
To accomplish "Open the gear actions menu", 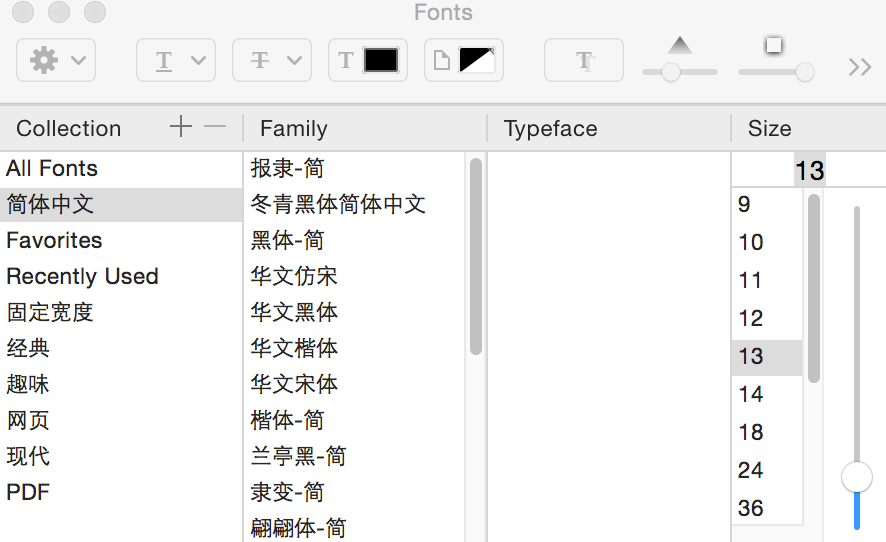I will pos(56,60).
